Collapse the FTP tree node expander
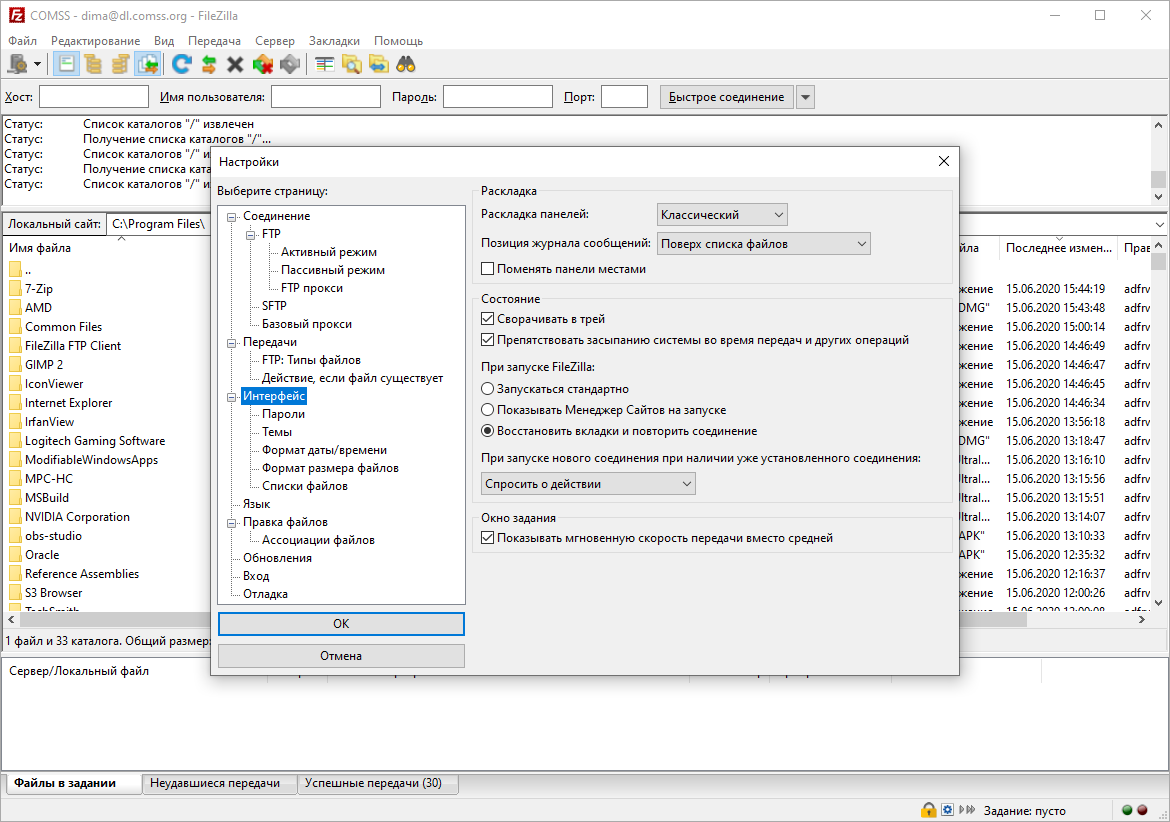This screenshot has height=822, width=1170. 251,234
